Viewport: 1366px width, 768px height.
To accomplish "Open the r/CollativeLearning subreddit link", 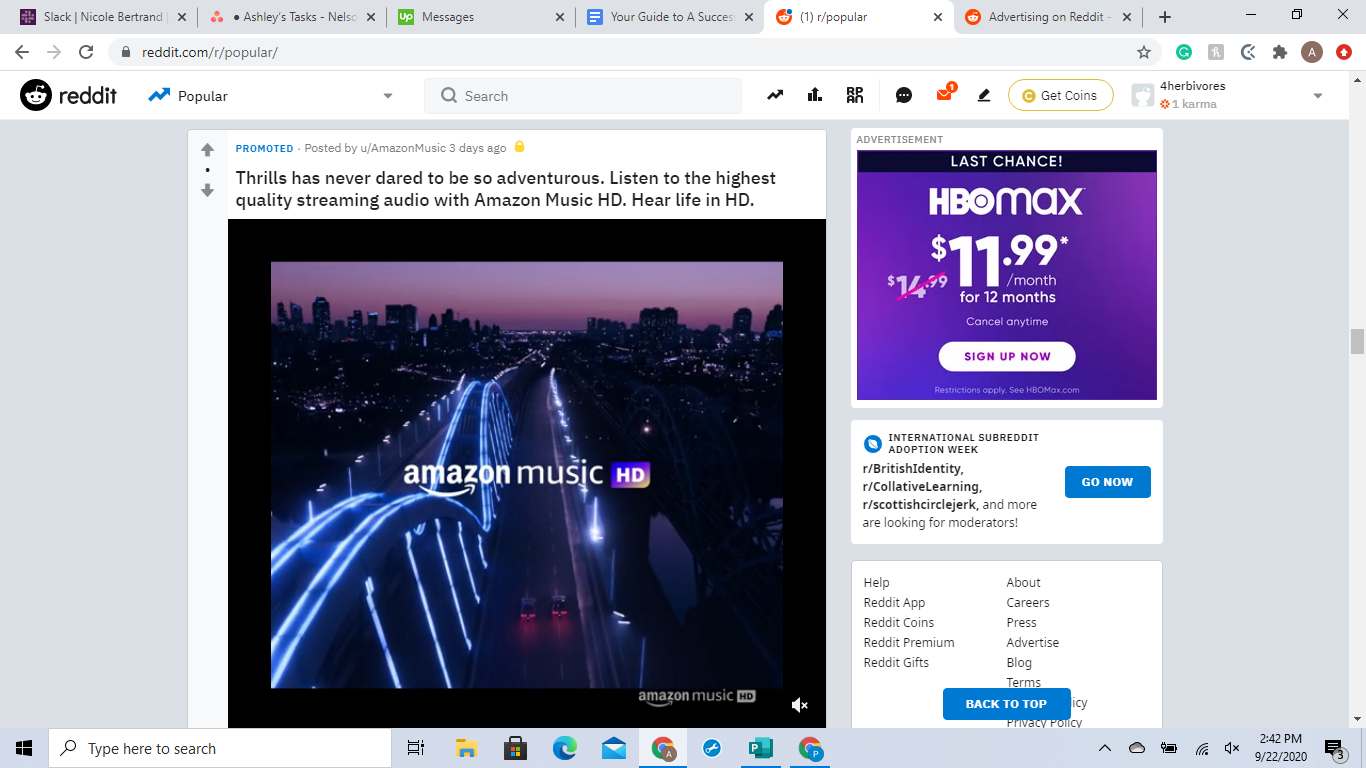I will pos(922,487).
